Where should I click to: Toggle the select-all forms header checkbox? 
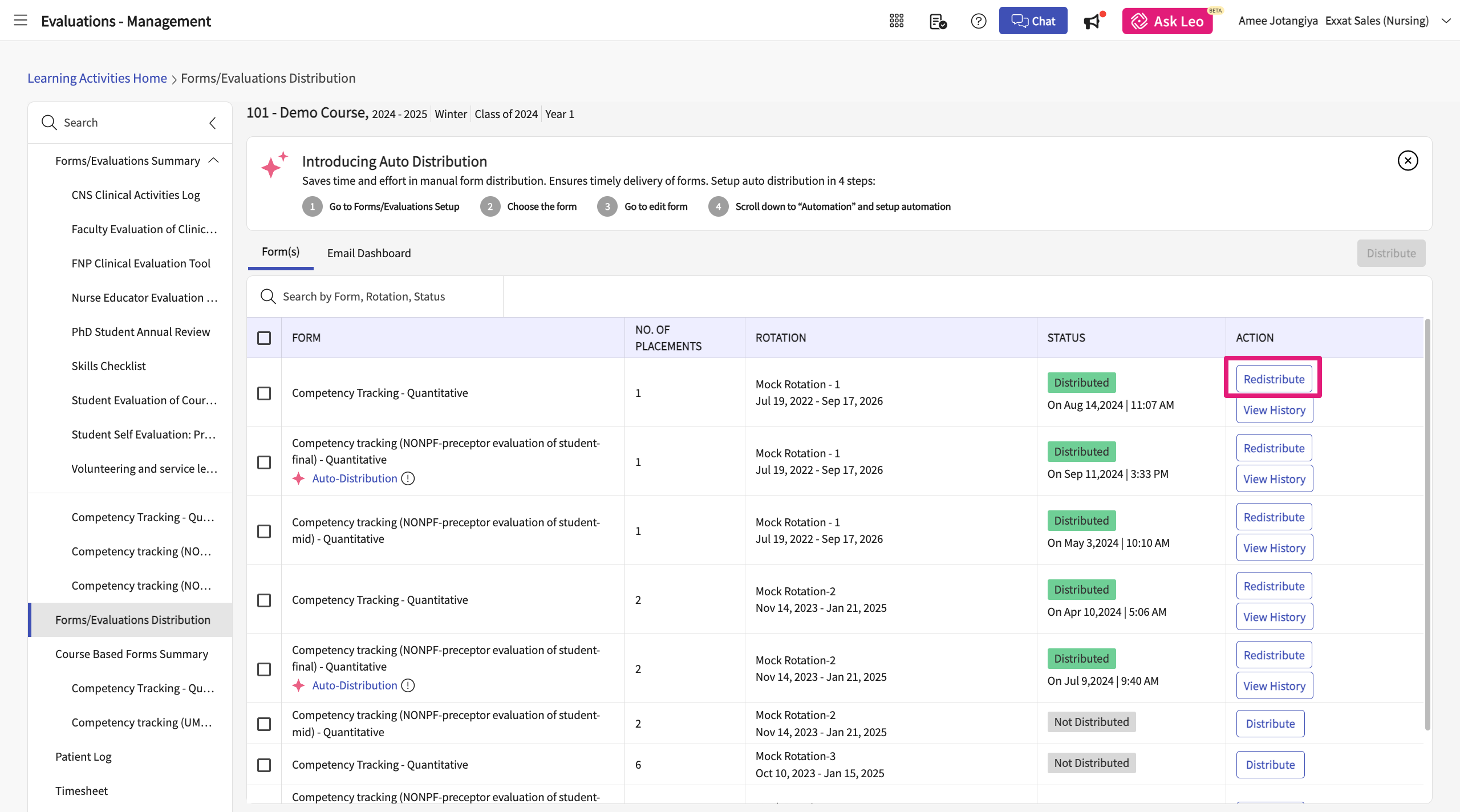[264, 338]
